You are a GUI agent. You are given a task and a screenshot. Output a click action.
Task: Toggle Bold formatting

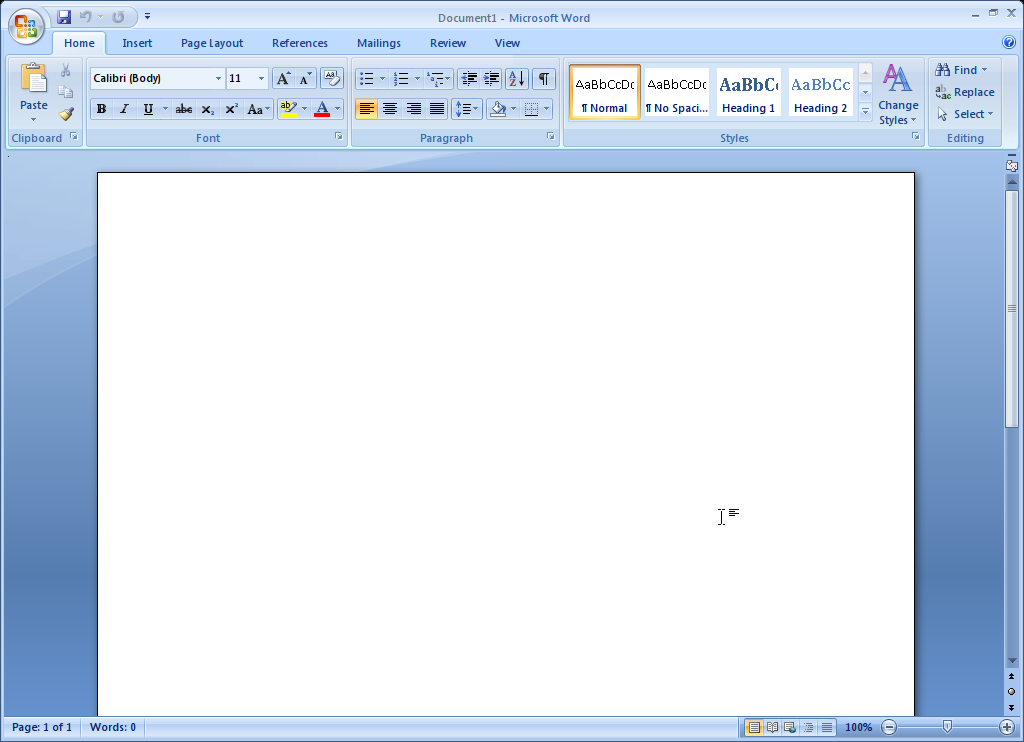101,109
